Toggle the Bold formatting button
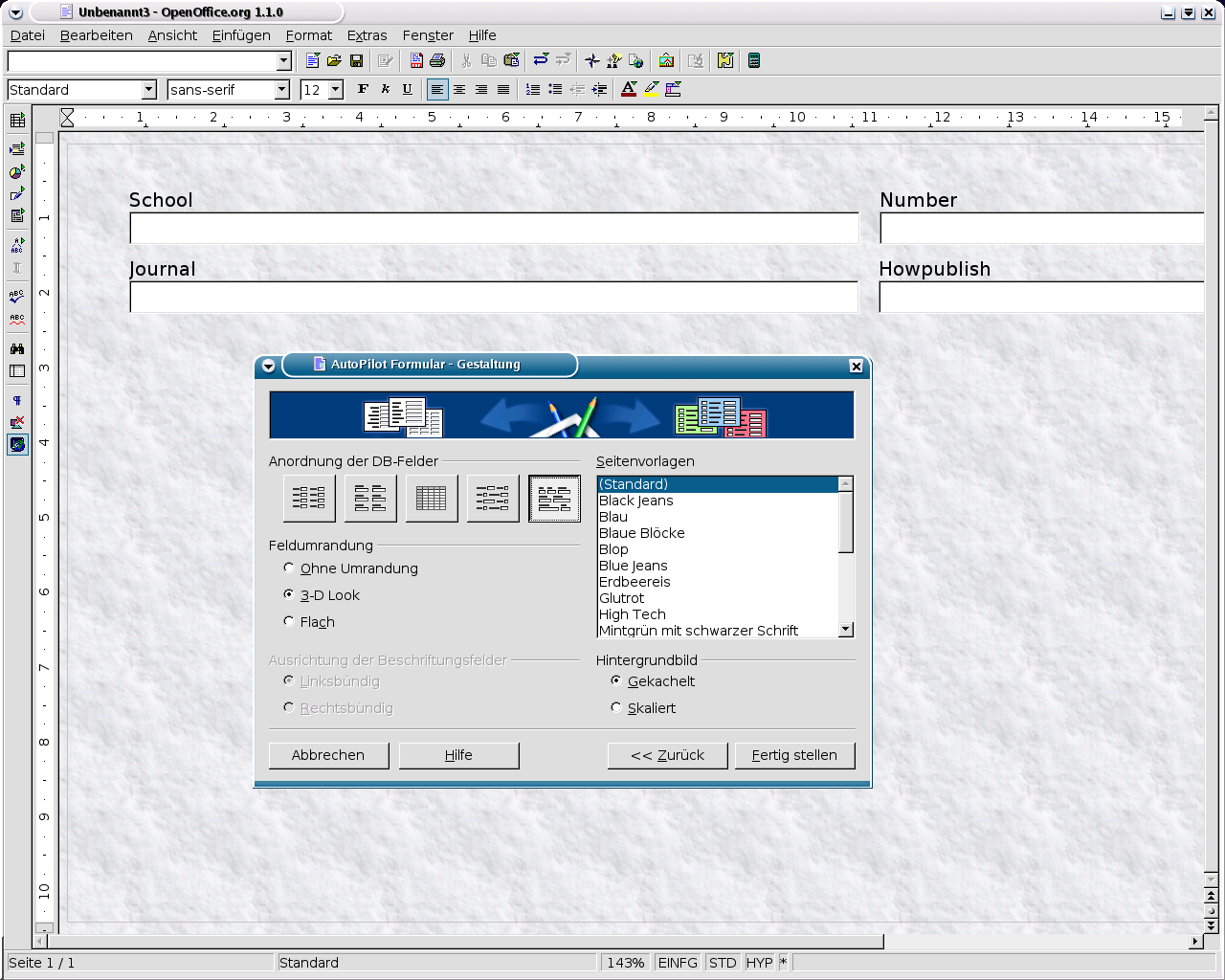 coord(363,89)
